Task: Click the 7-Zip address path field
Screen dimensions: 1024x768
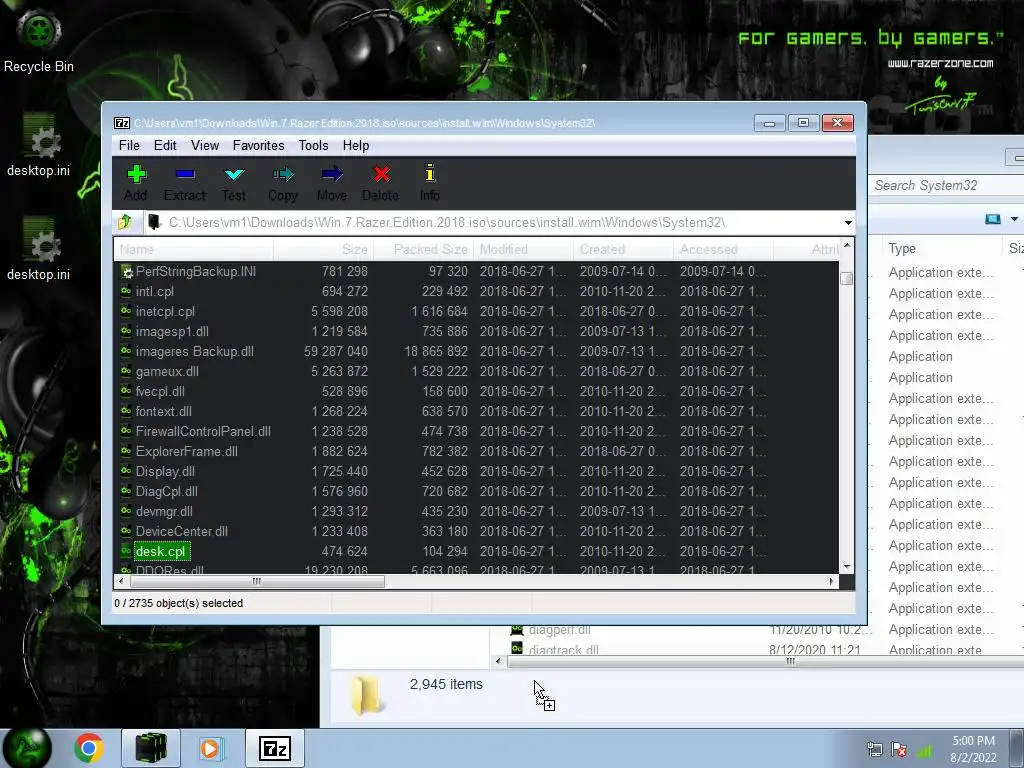Action: click(492, 223)
